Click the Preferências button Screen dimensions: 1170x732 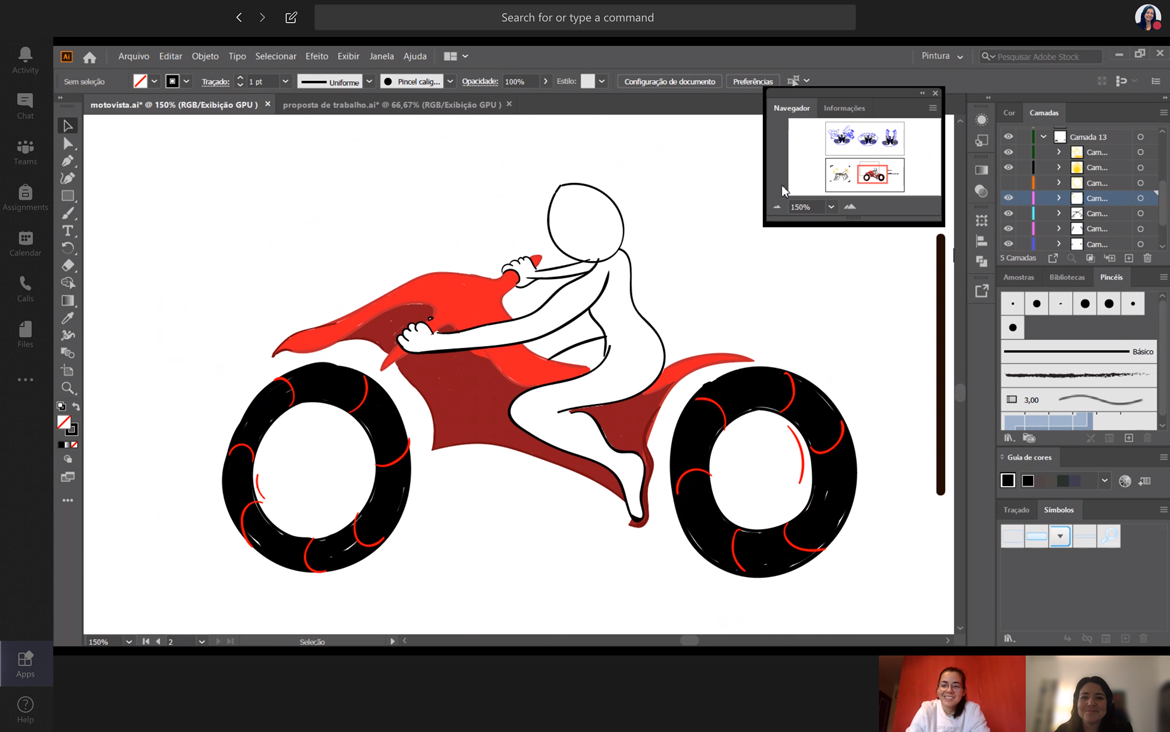(x=752, y=82)
